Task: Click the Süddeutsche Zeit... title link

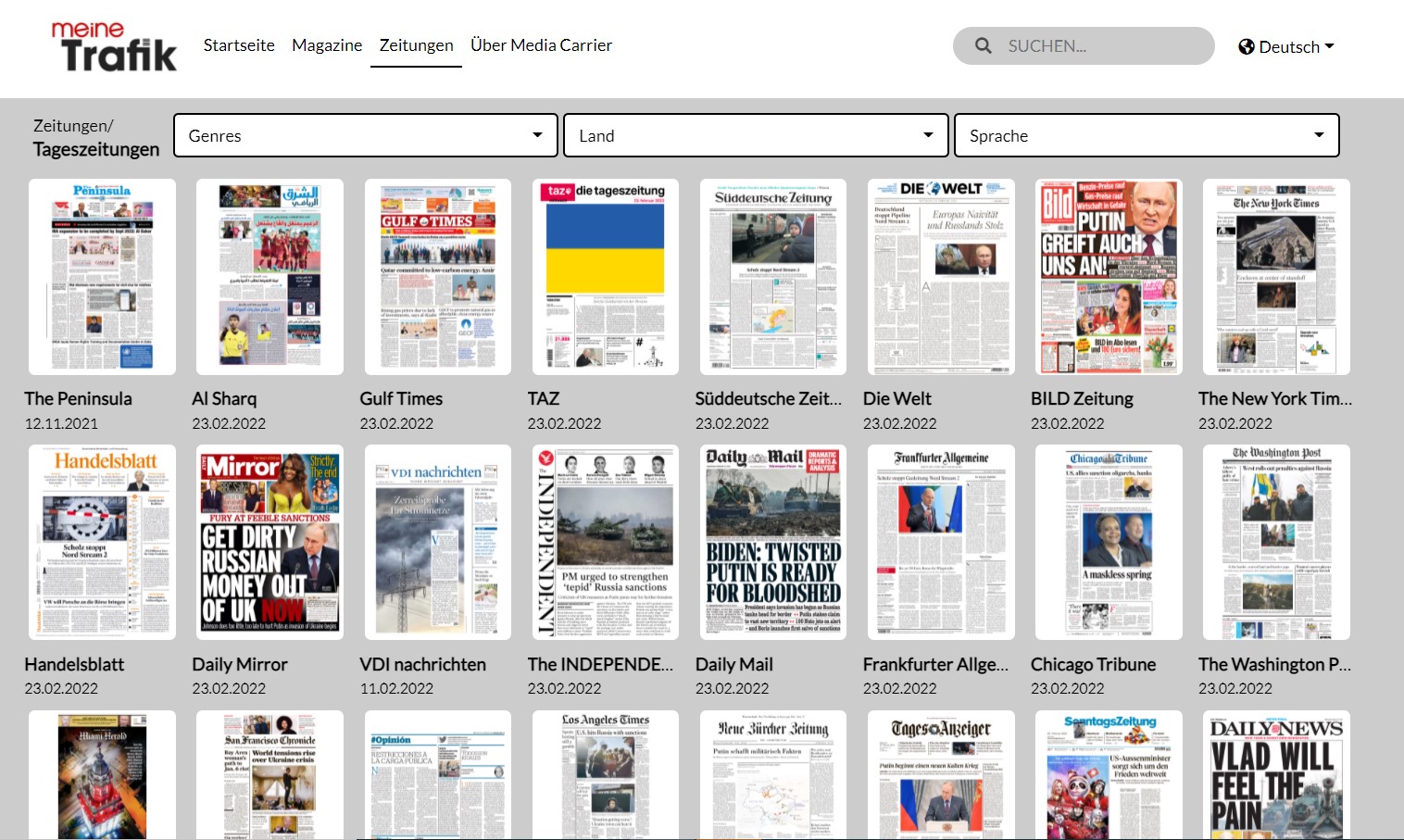Action: [769, 398]
